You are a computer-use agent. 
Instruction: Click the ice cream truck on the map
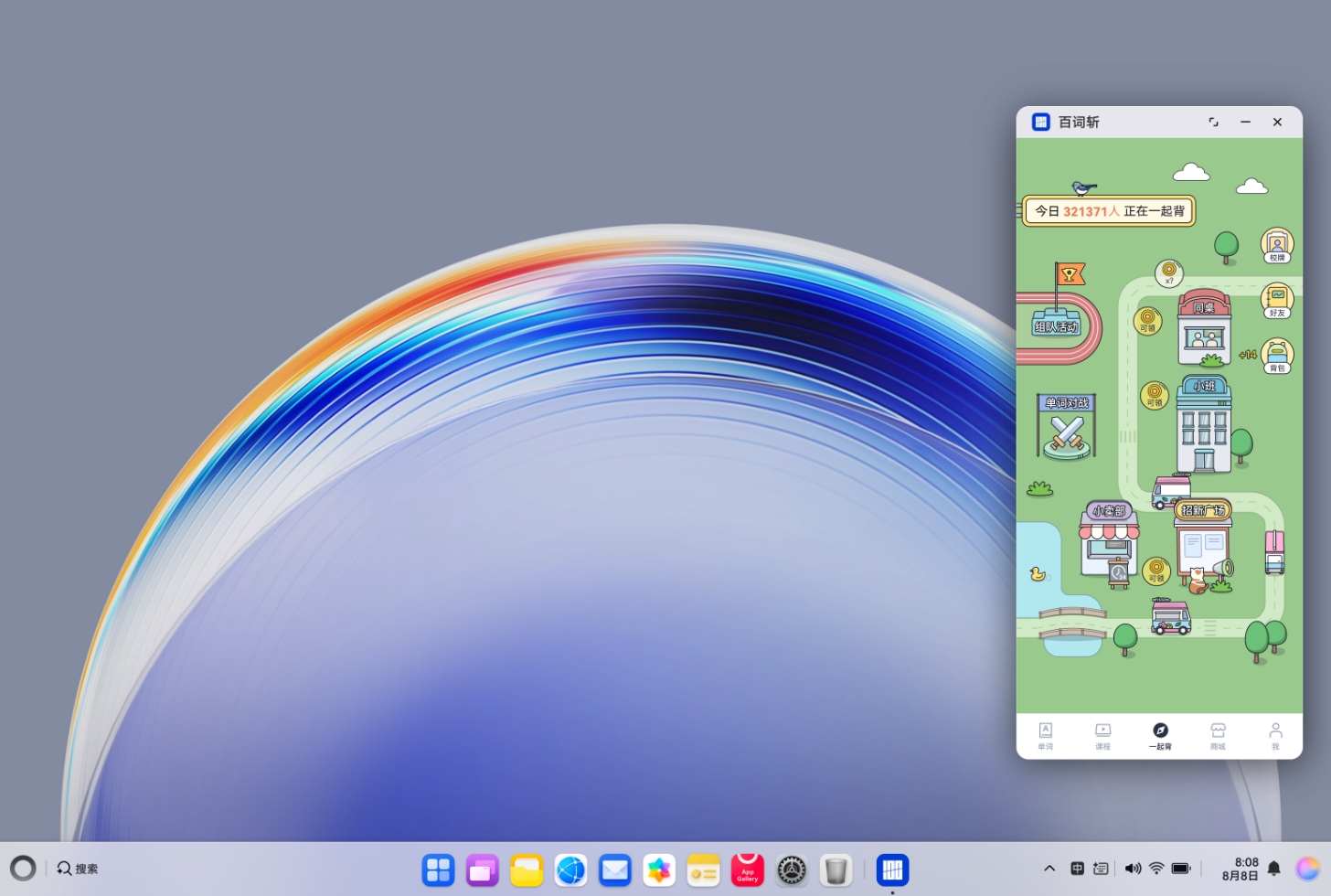1168,617
